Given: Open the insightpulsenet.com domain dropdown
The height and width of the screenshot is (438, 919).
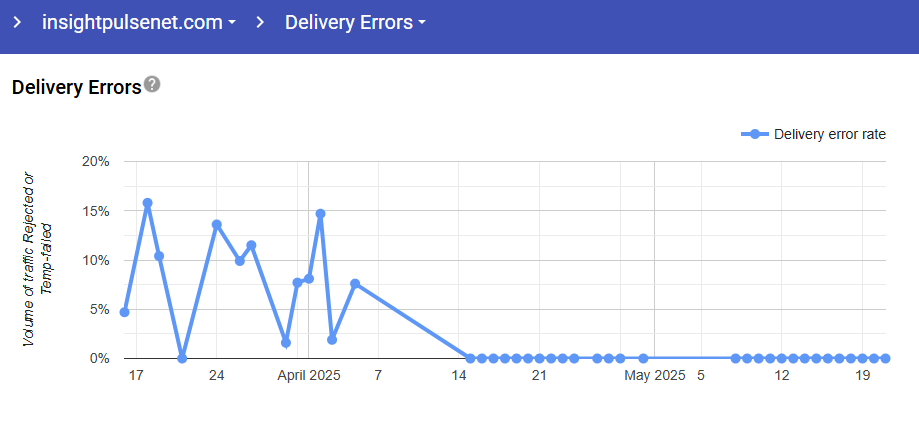Looking at the screenshot, I should pyautogui.click(x=138, y=22).
